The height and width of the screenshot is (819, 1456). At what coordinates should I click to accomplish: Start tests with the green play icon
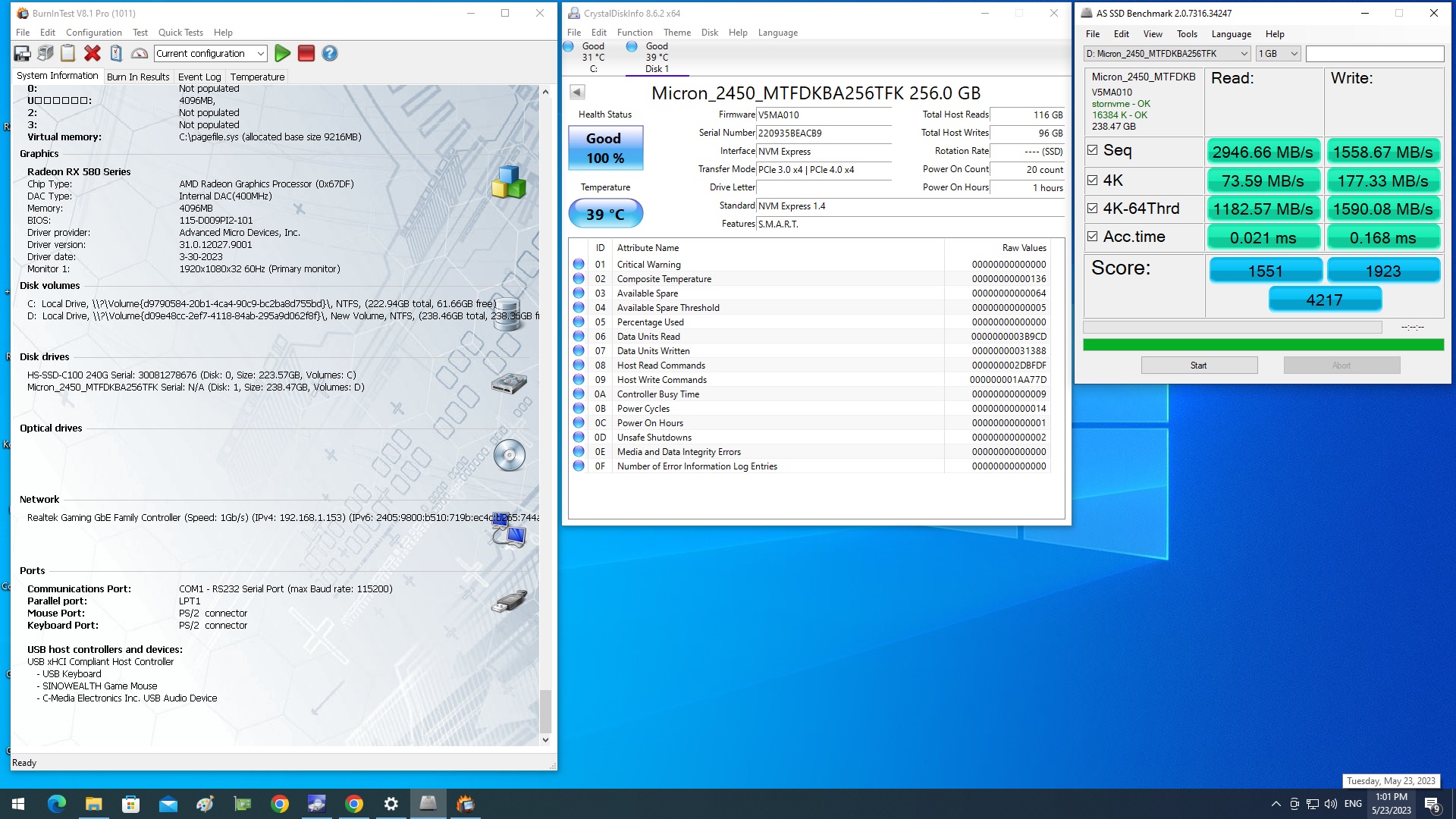tap(283, 53)
